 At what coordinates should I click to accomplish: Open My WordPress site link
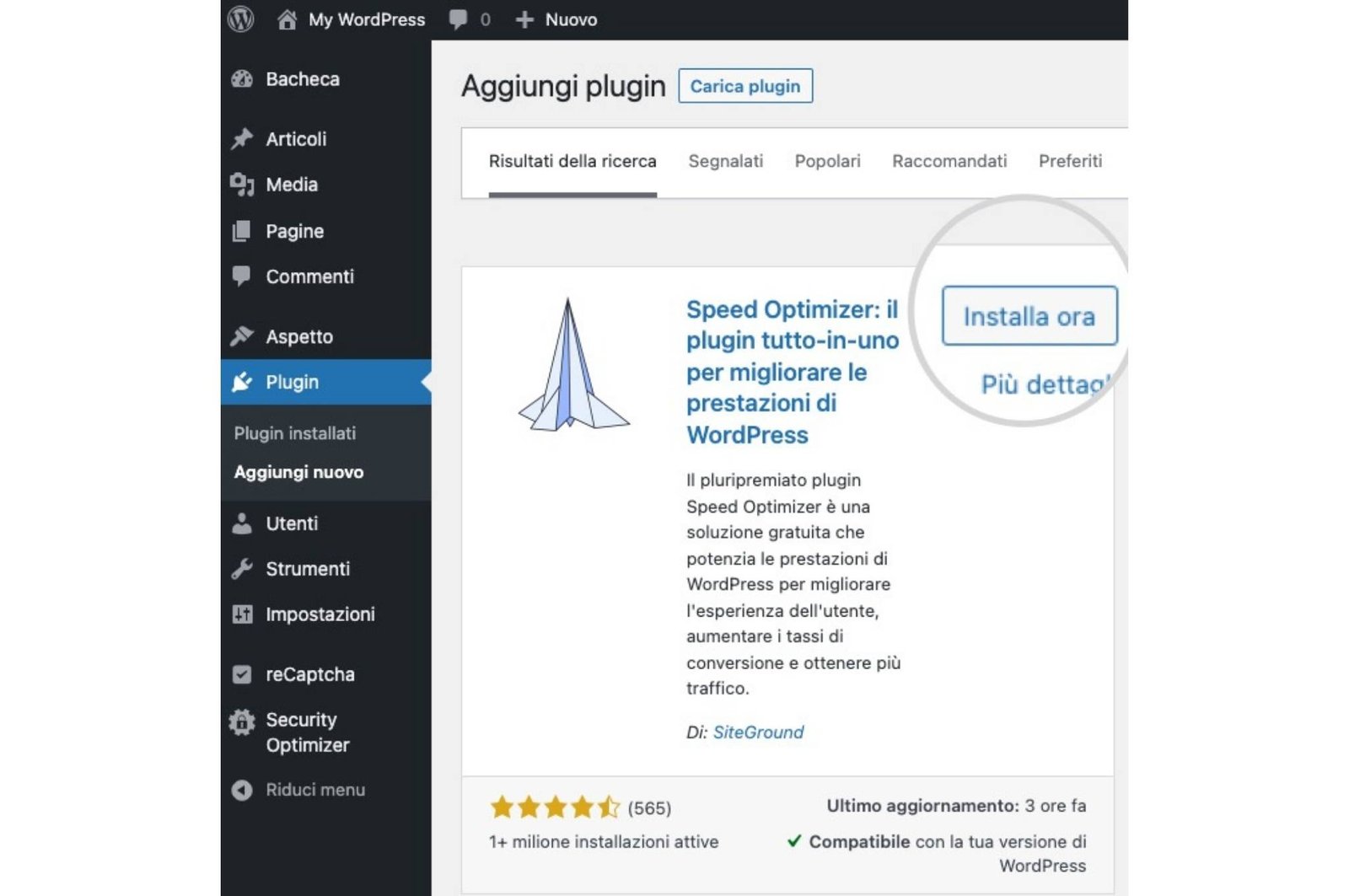(x=367, y=19)
